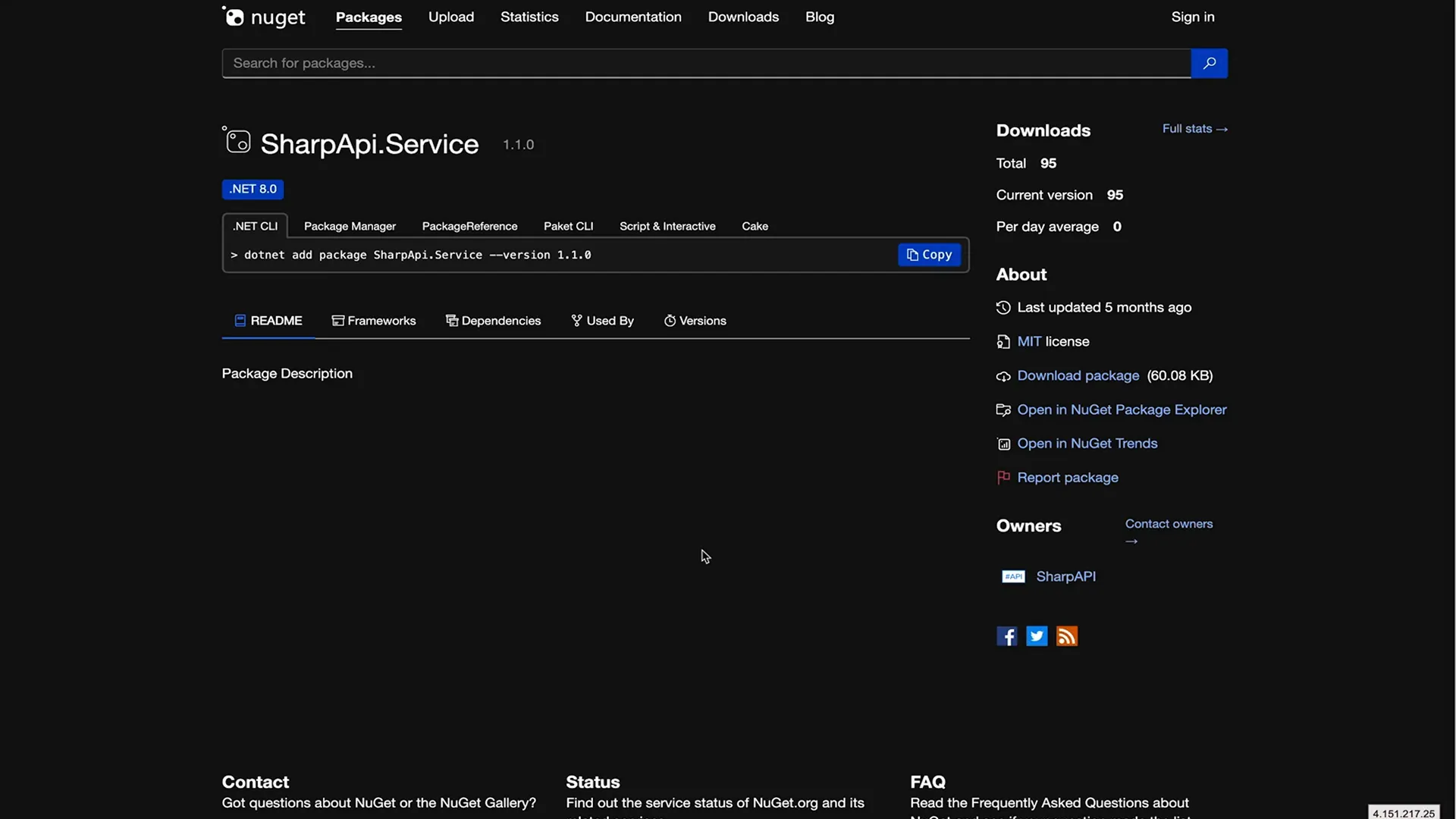
Task: Switch to the Frameworks tab
Action: pyautogui.click(x=374, y=321)
